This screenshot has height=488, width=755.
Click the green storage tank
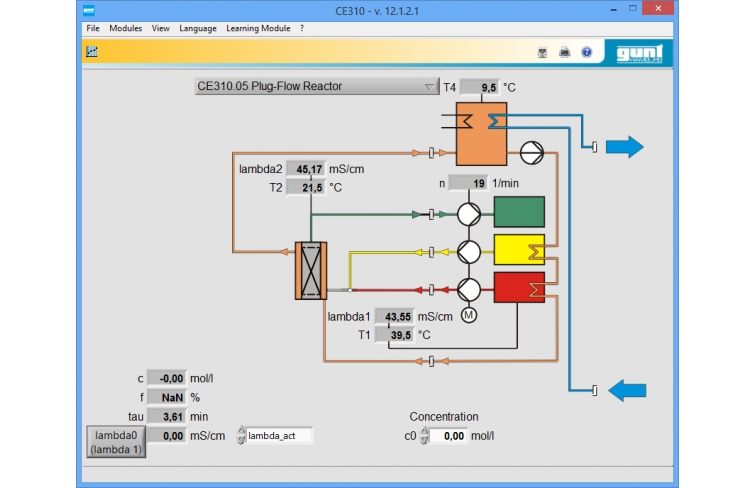pyautogui.click(x=519, y=211)
